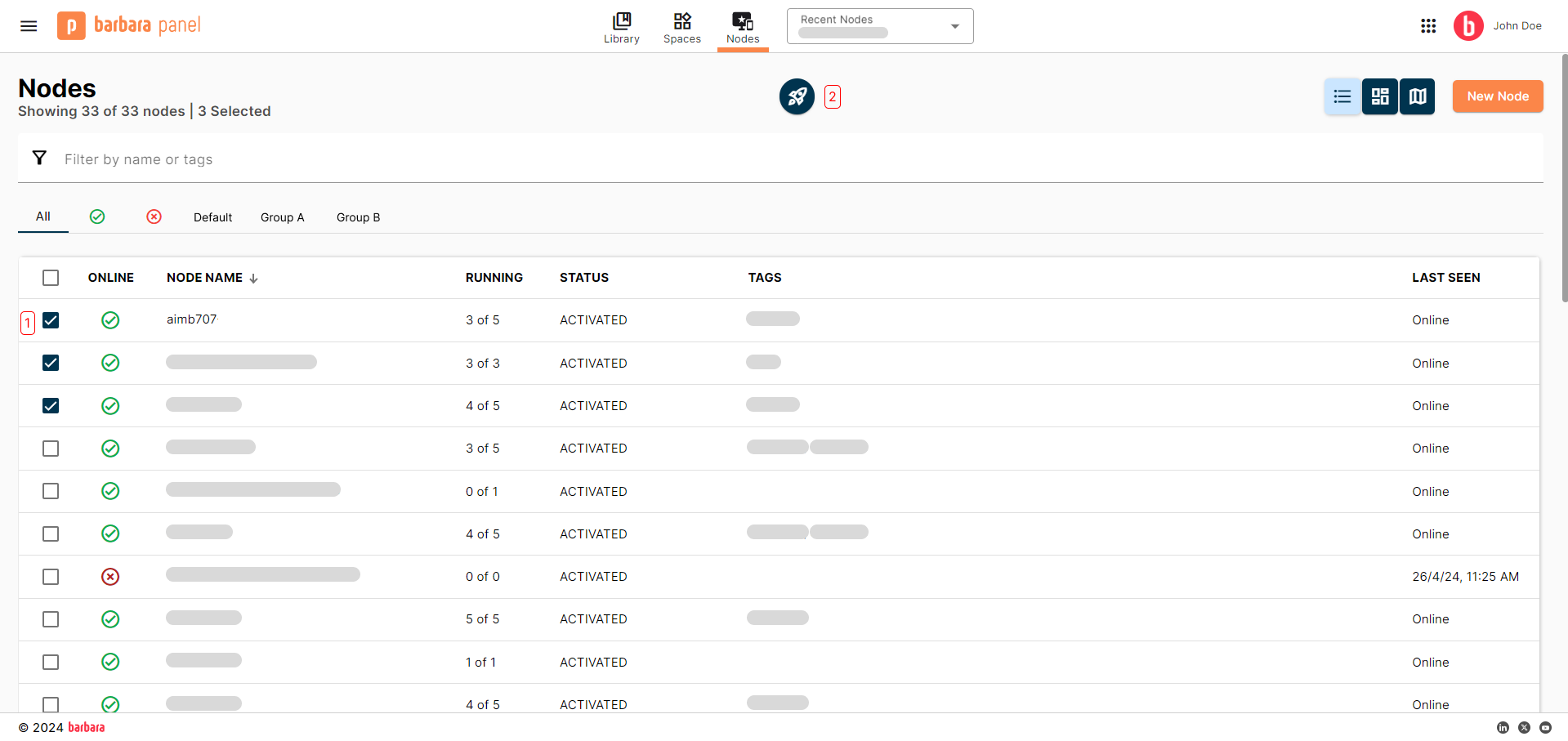Toggle the NODE NAME sort arrow
Screen dimensions: 1568x741
pyautogui.click(x=254, y=278)
